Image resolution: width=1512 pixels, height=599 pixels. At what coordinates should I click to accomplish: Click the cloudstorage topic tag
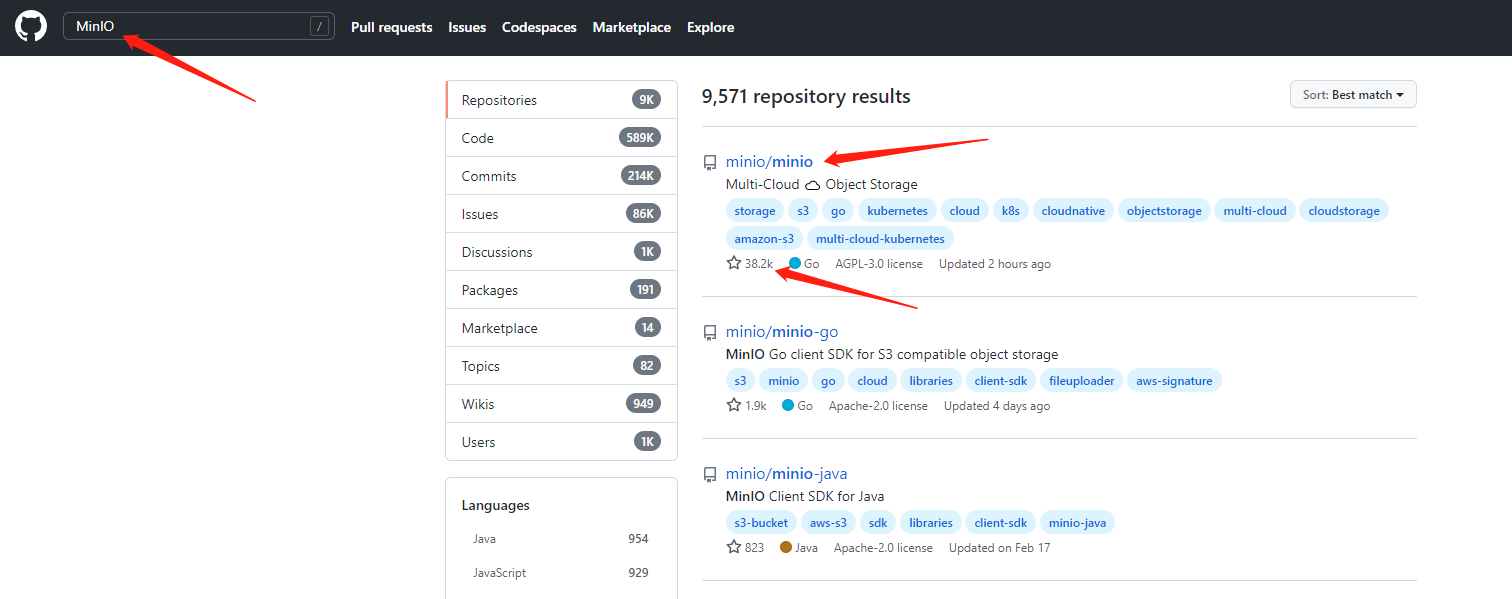pos(1344,211)
